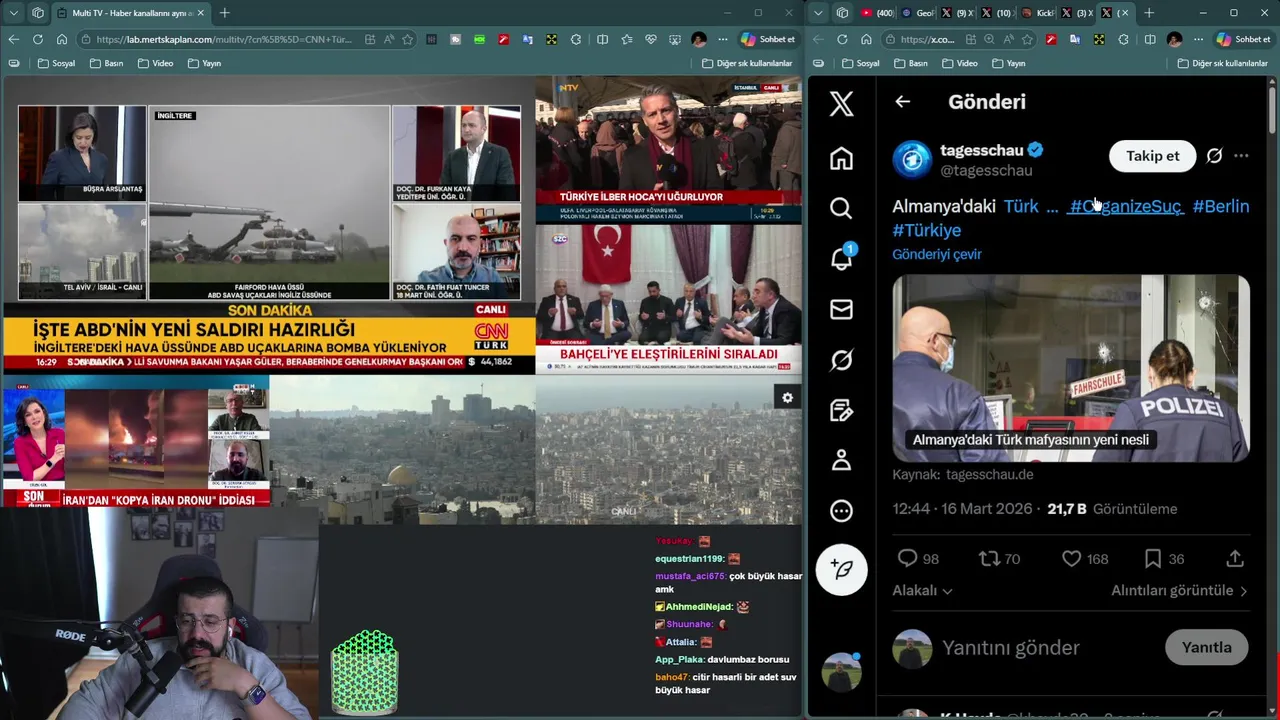The height and width of the screenshot is (720, 1280).
Task: Click the NTV stream tile
Action: tap(668, 149)
